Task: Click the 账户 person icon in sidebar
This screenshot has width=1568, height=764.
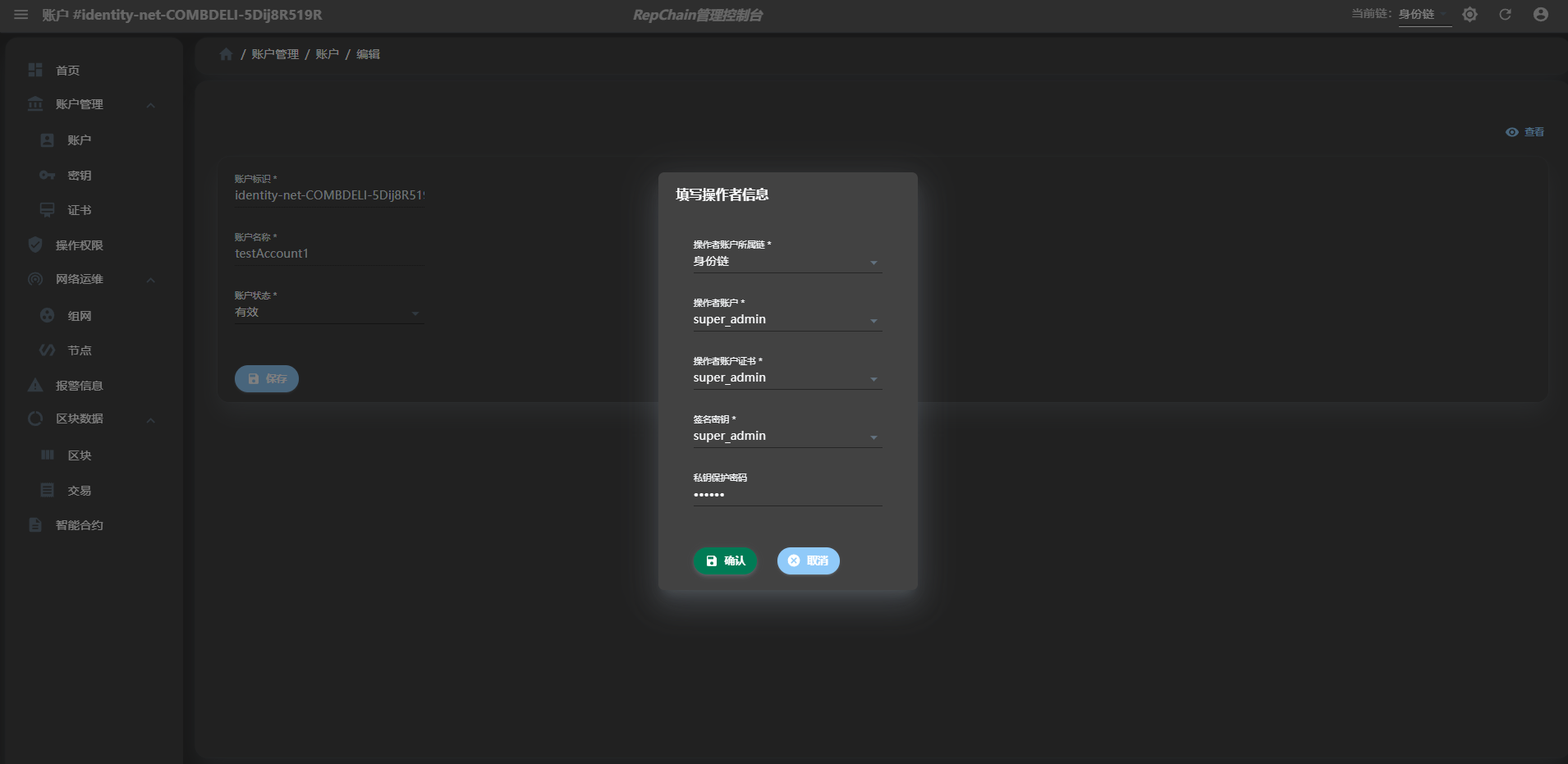Action: (x=48, y=140)
